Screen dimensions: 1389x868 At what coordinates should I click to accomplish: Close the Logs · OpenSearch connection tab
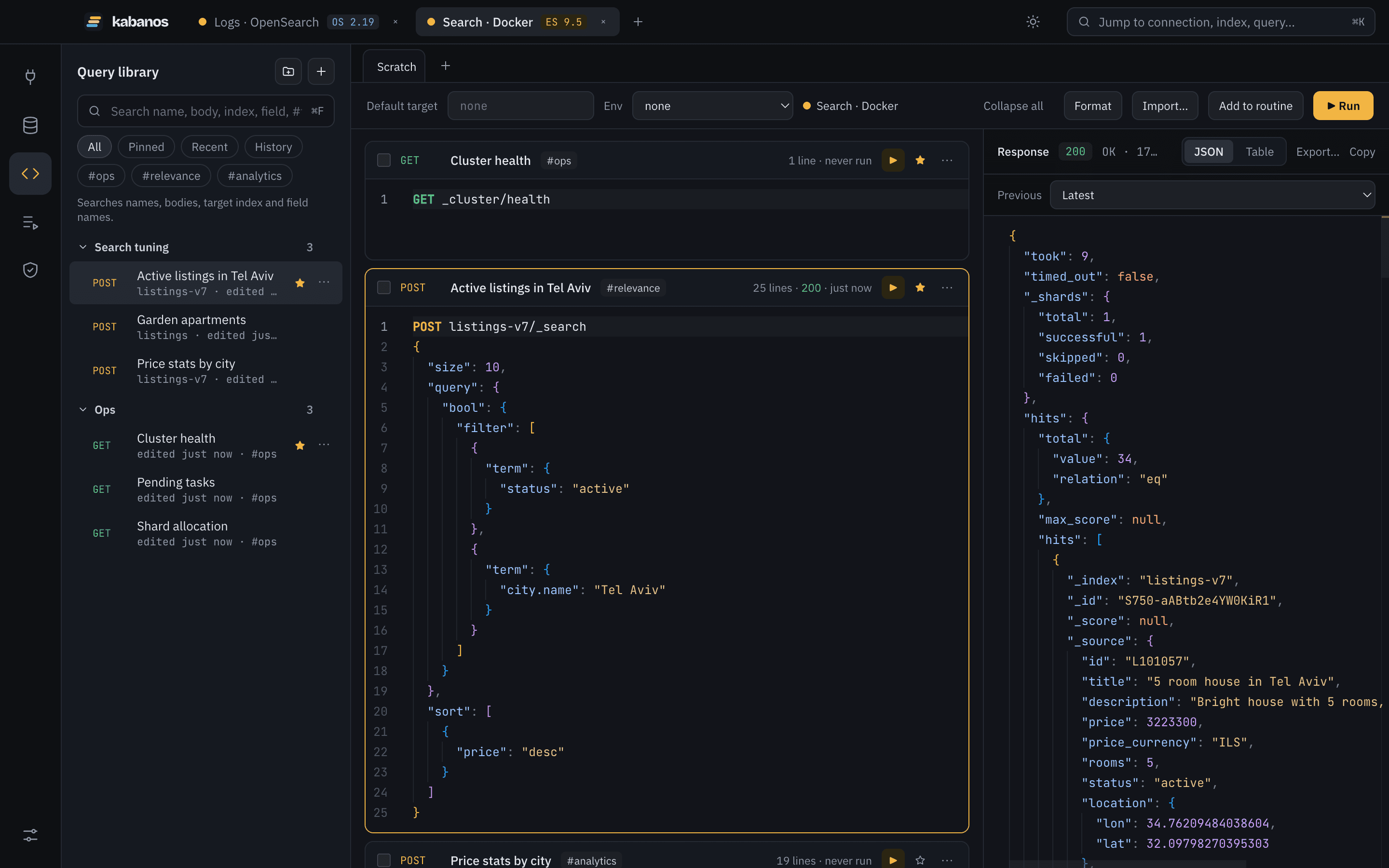(395, 22)
